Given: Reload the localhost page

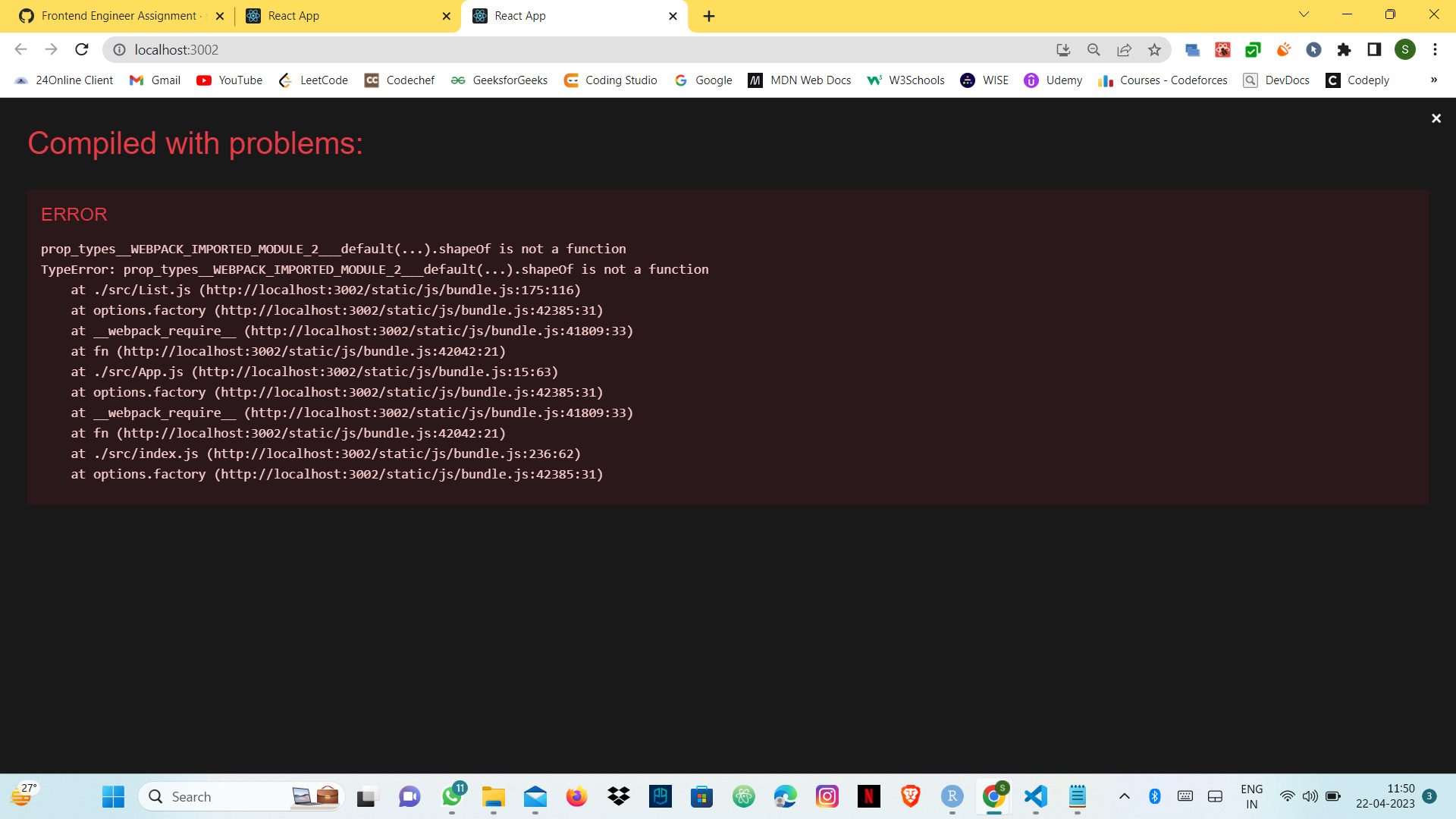Looking at the screenshot, I should click(81, 49).
